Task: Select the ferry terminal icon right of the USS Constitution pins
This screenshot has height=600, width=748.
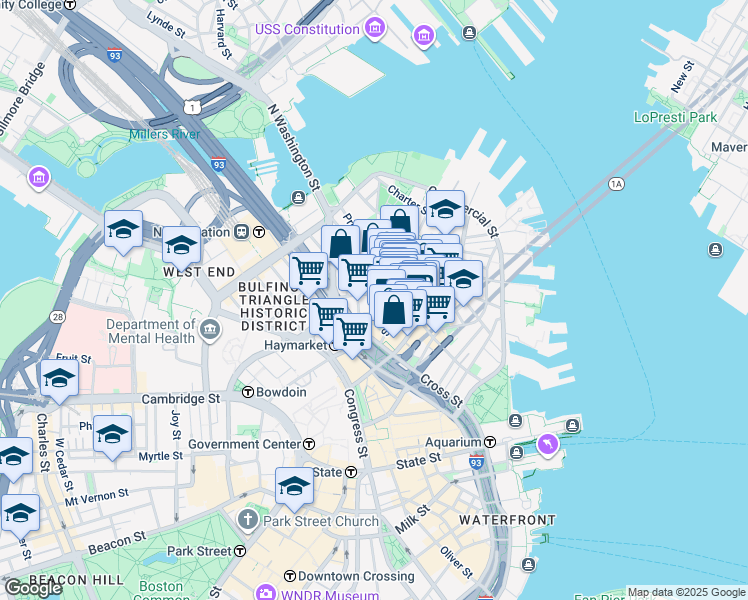Action: tap(469, 32)
